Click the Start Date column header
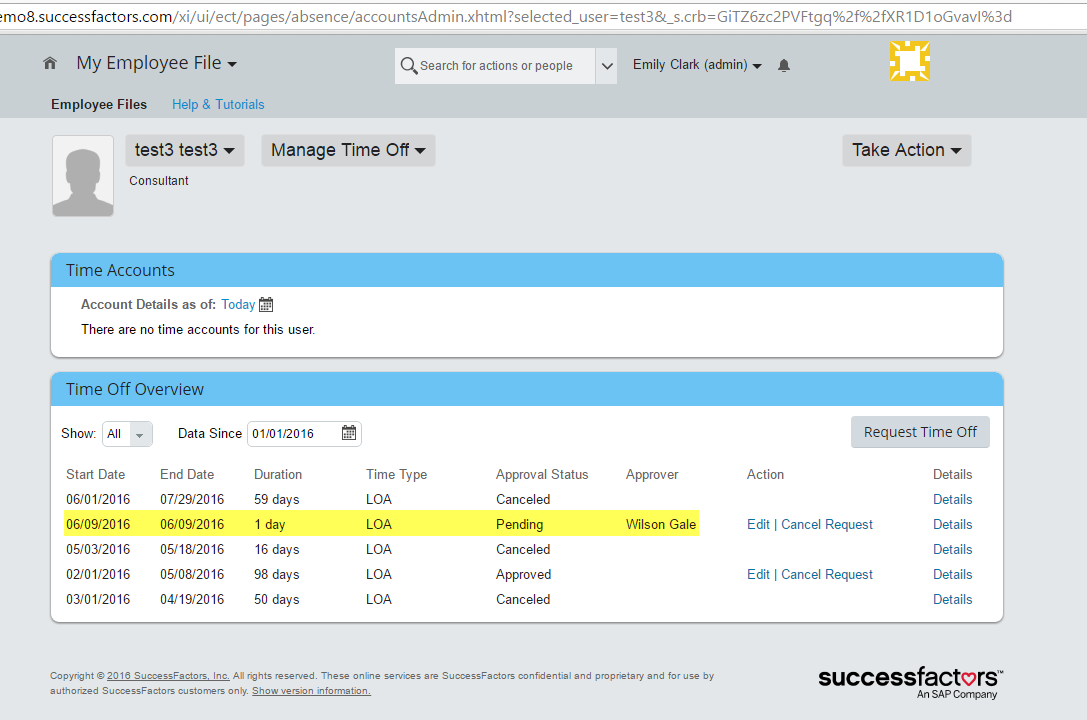Image resolution: width=1087 pixels, height=720 pixels. tap(96, 475)
